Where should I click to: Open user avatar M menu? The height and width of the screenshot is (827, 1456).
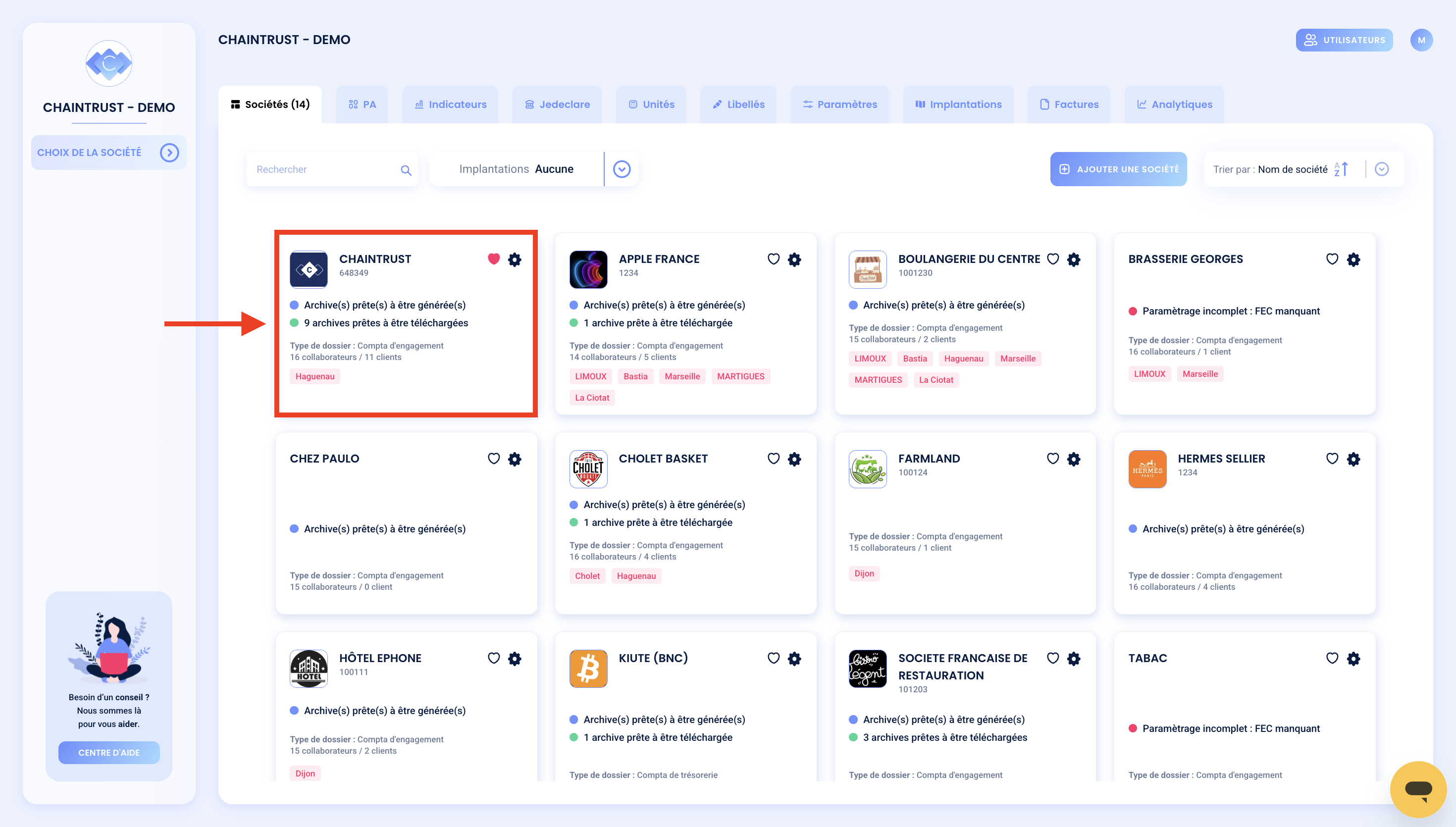coord(1421,40)
